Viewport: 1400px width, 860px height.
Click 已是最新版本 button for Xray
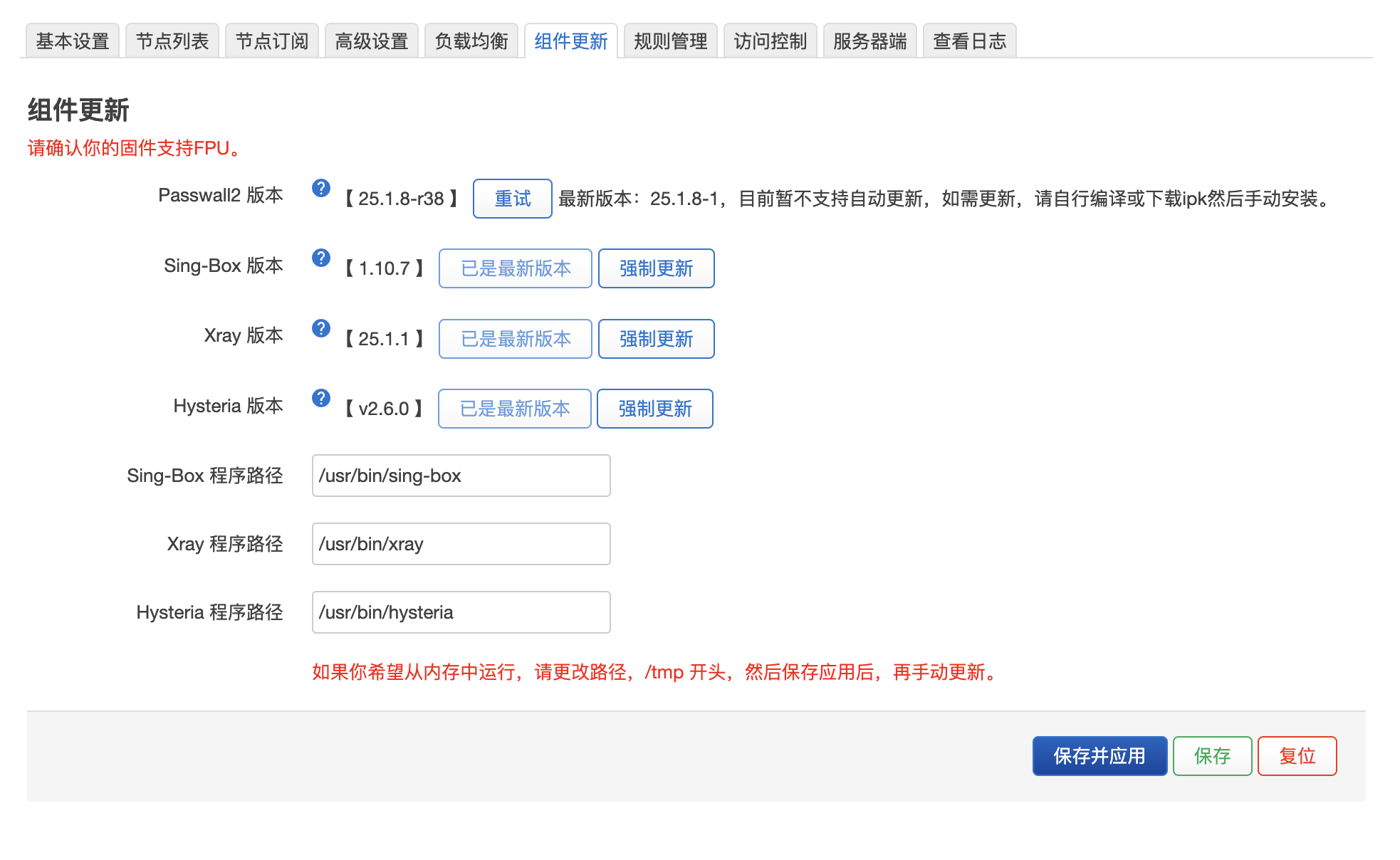pyautogui.click(x=516, y=339)
